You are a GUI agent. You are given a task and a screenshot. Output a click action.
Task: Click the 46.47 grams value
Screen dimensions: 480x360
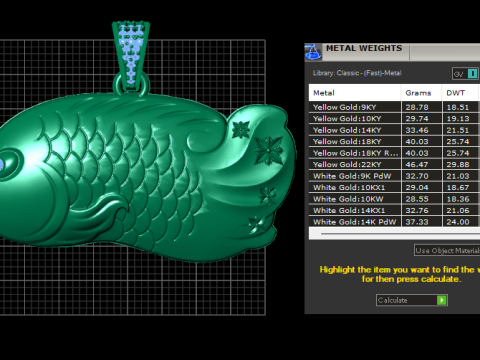click(417, 165)
